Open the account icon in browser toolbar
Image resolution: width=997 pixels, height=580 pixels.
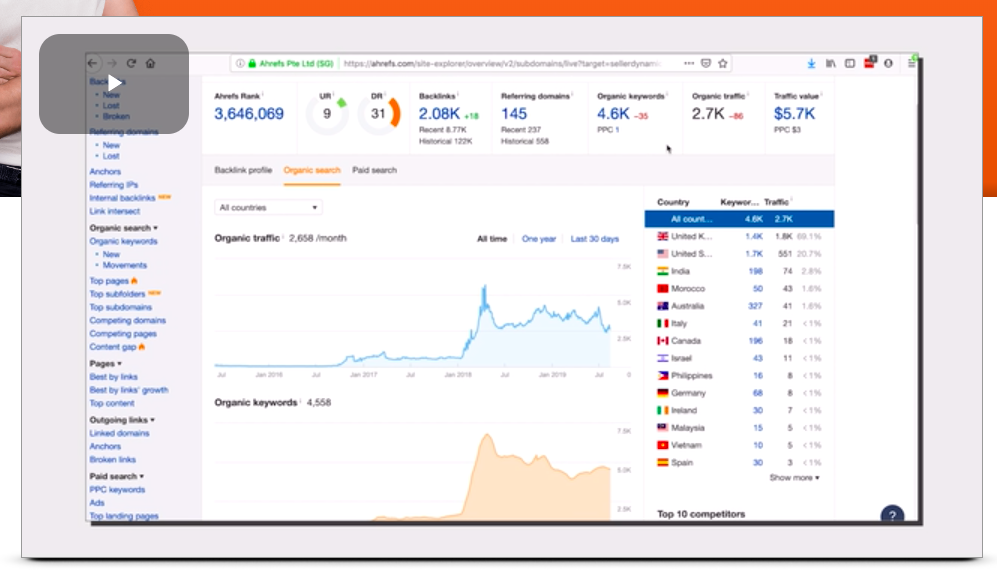(888, 64)
